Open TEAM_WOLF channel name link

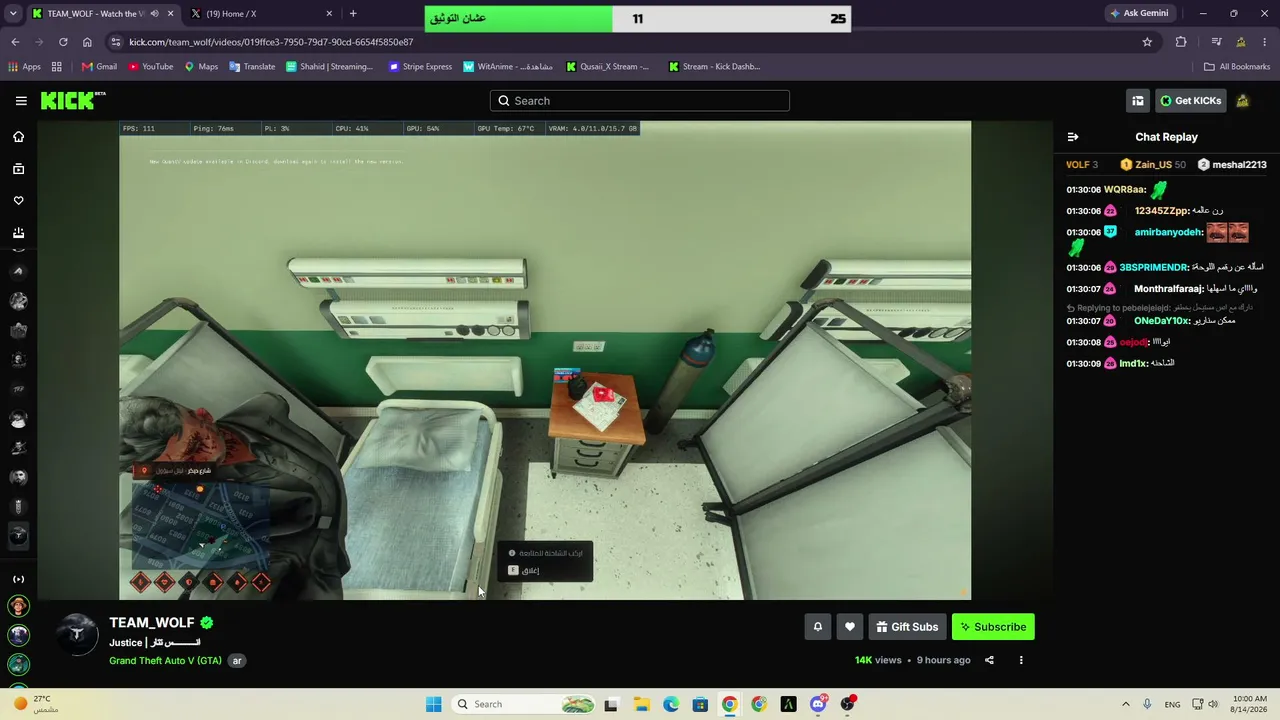point(152,622)
